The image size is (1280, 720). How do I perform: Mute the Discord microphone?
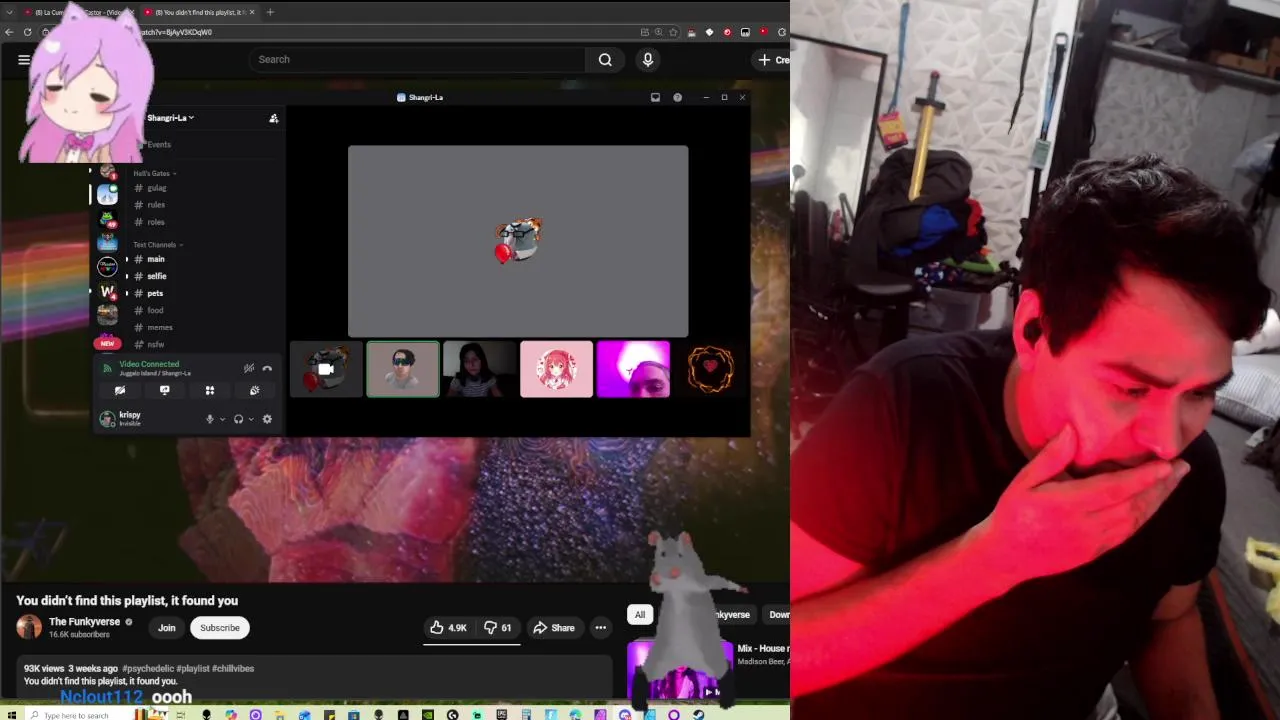pos(210,419)
